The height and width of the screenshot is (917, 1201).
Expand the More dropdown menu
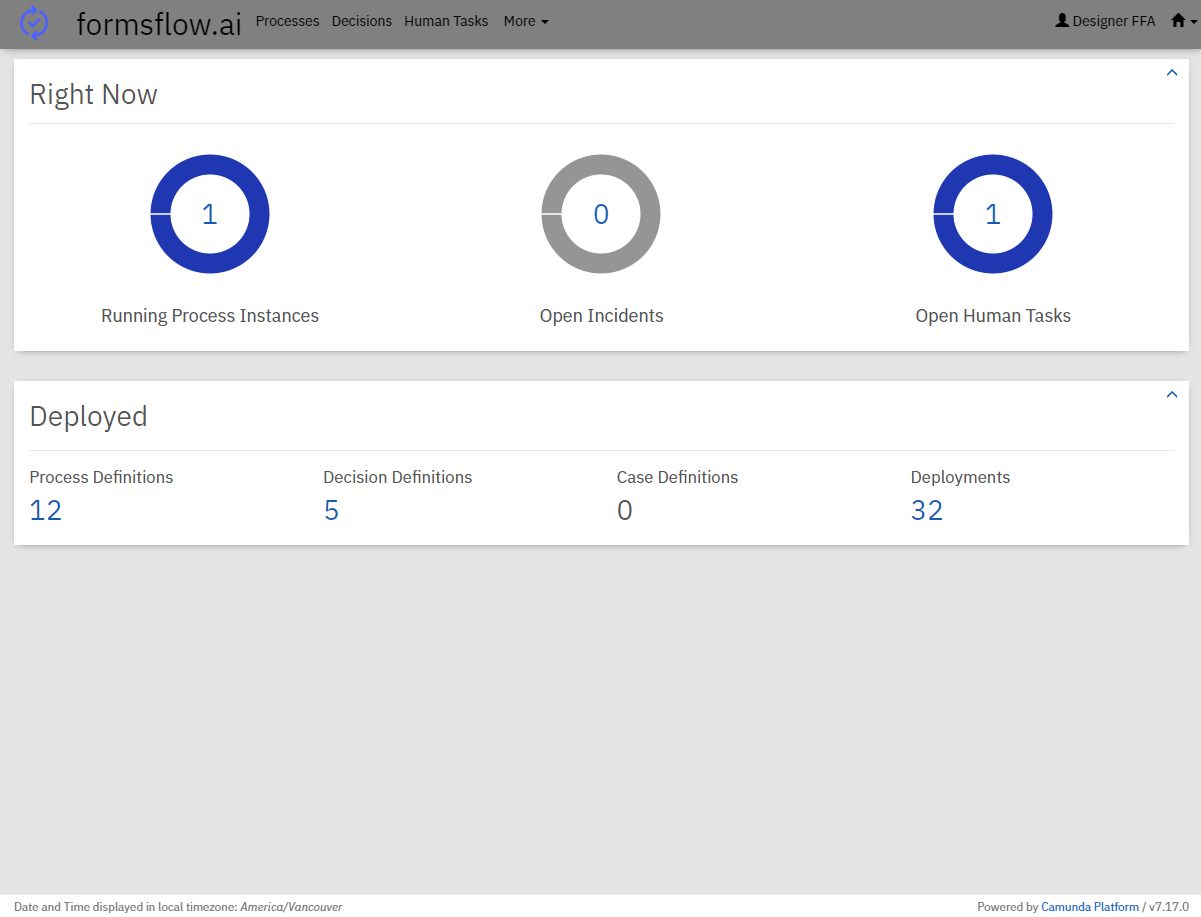coord(526,21)
